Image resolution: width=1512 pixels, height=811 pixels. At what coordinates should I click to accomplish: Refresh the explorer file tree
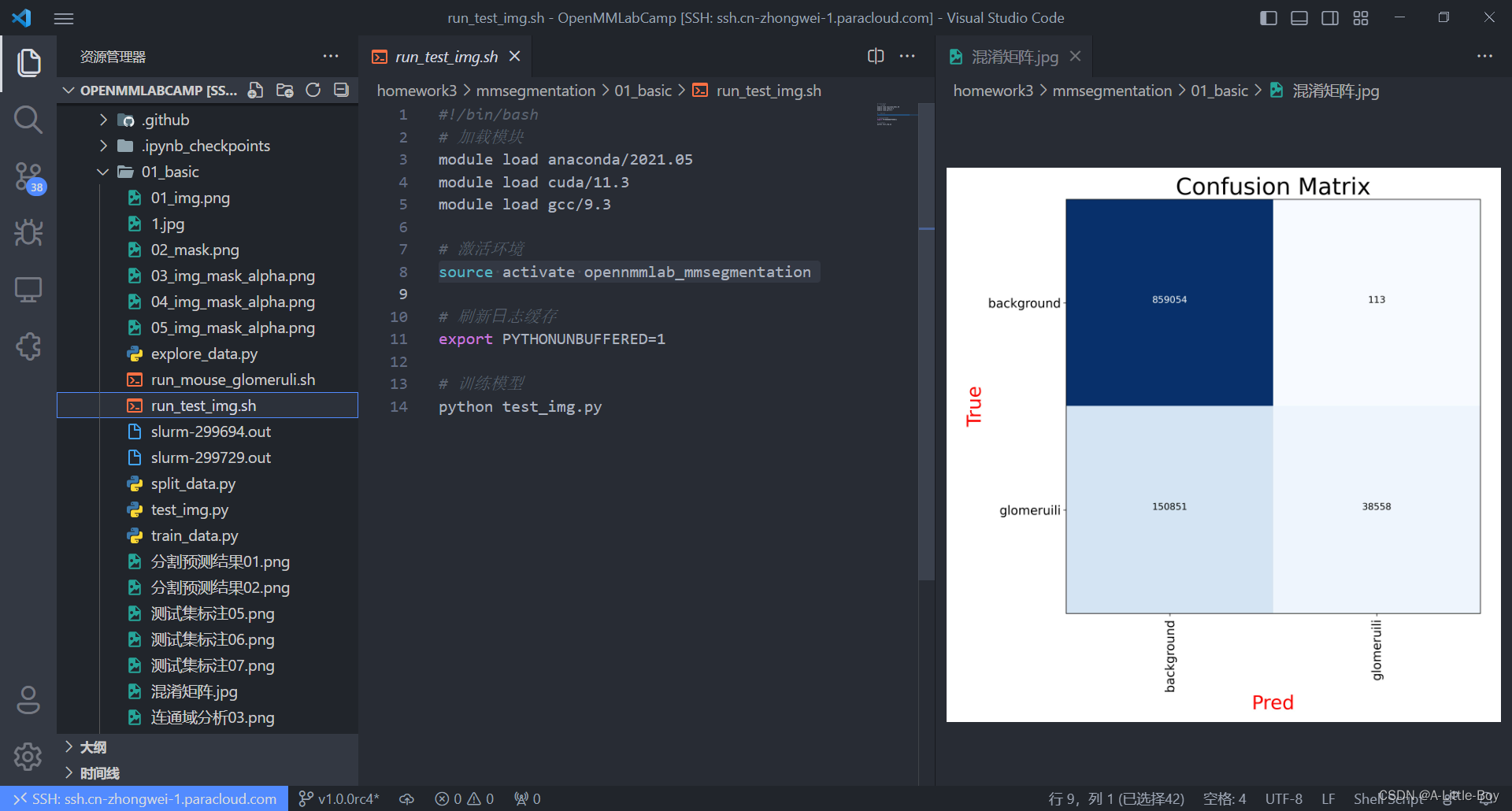313,91
